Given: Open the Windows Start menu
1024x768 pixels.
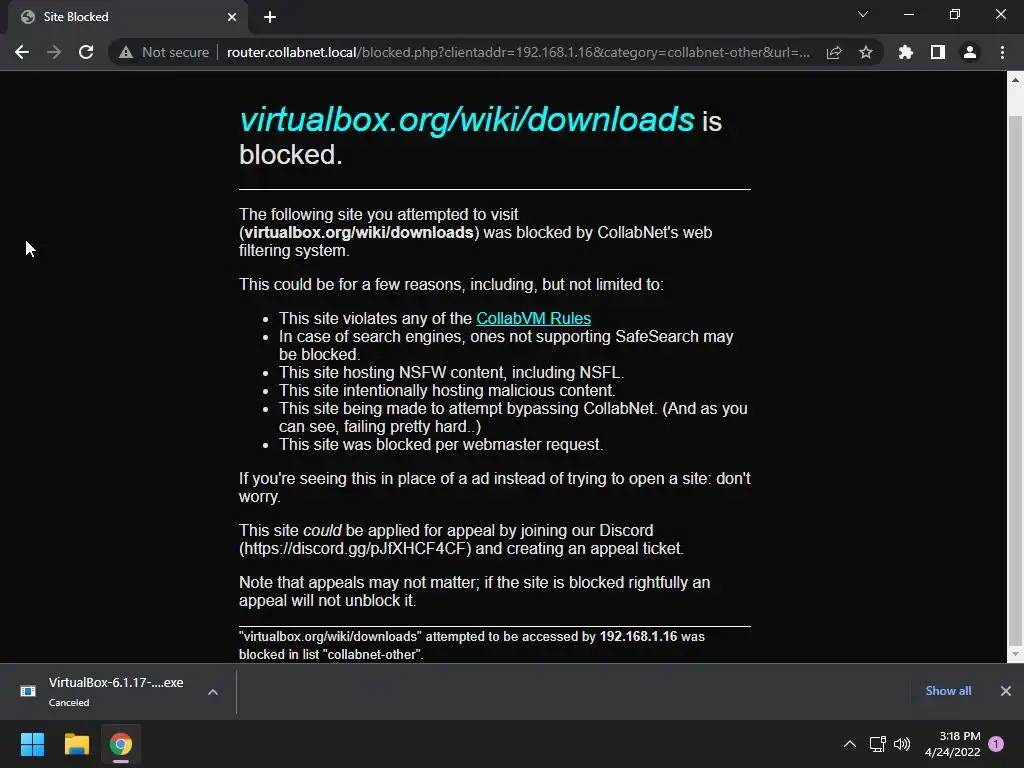Looking at the screenshot, I should click(32, 744).
